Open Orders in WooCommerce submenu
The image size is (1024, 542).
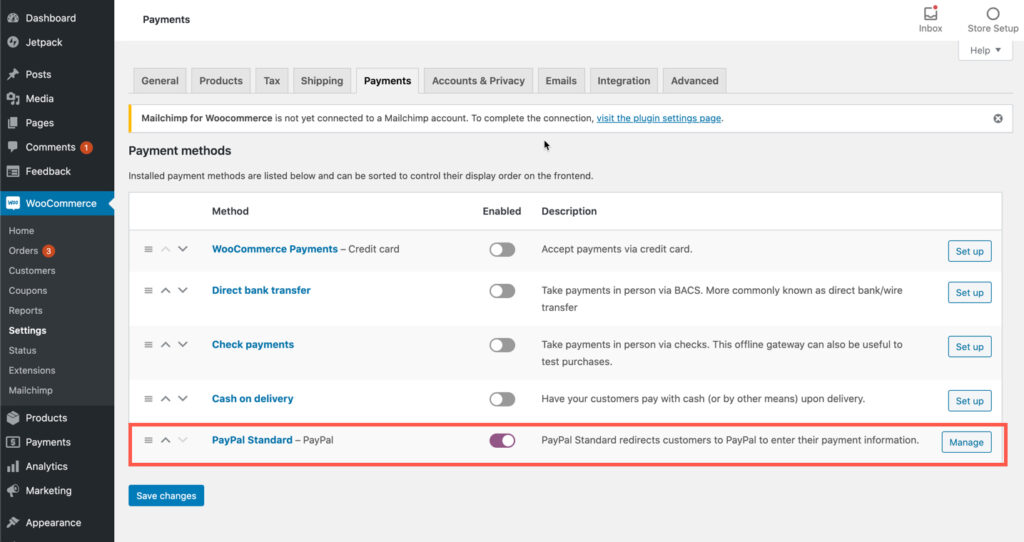click(23, 251)
